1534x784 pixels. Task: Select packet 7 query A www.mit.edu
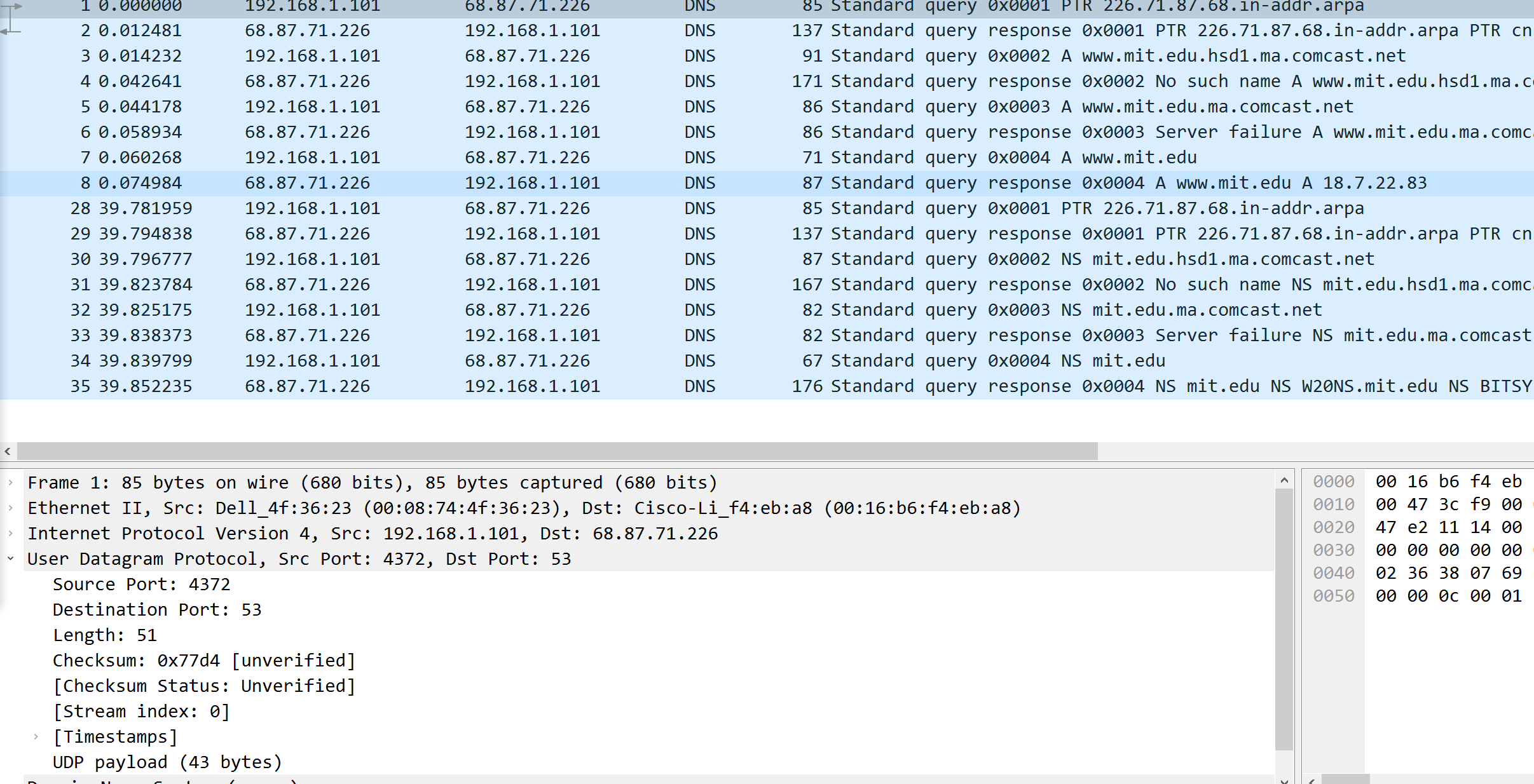point(767,158)
